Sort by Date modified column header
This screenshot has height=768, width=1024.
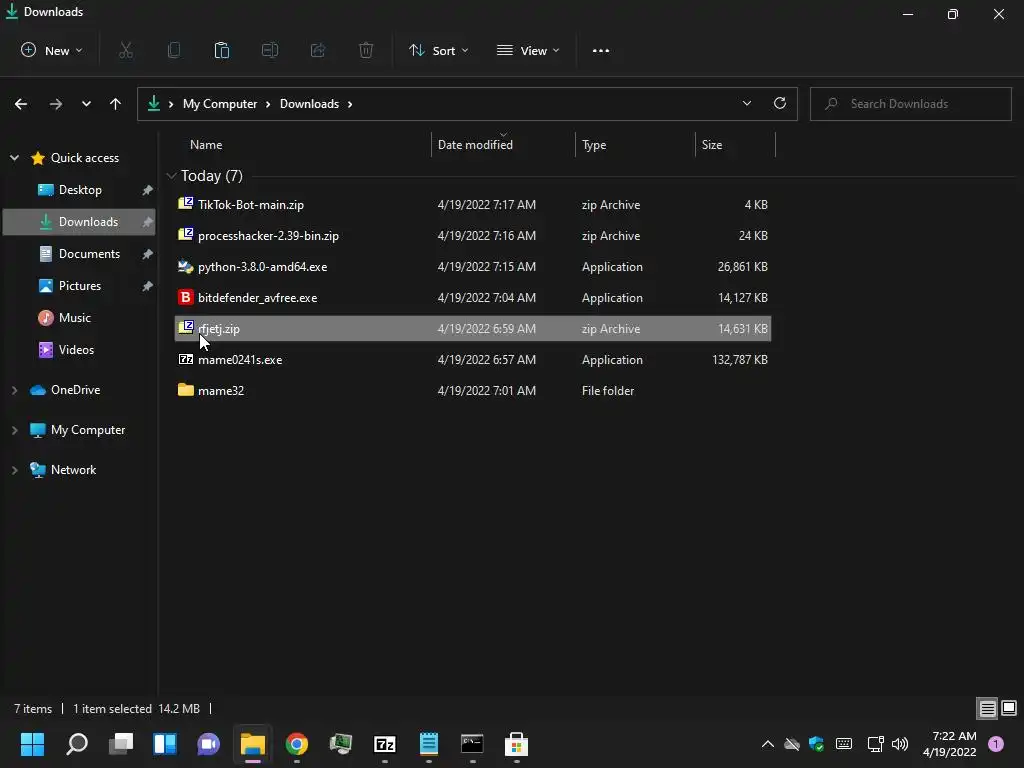[x=475, y=145]
